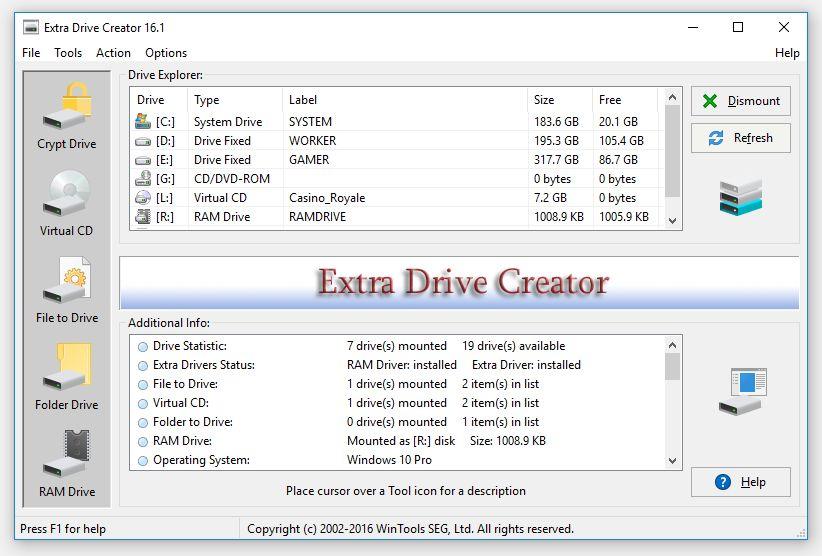Click the Drive Explorer scroll up arrow

(673, 97)
